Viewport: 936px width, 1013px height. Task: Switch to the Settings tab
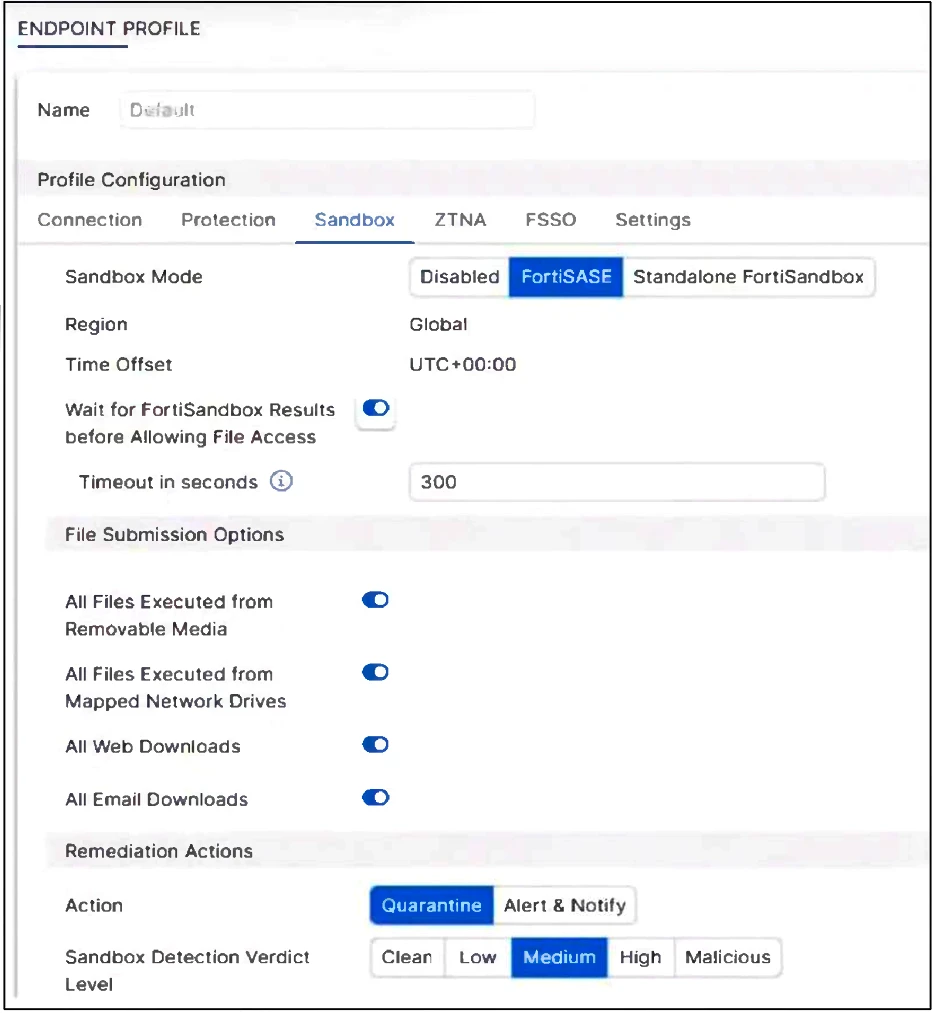(652, 220)
